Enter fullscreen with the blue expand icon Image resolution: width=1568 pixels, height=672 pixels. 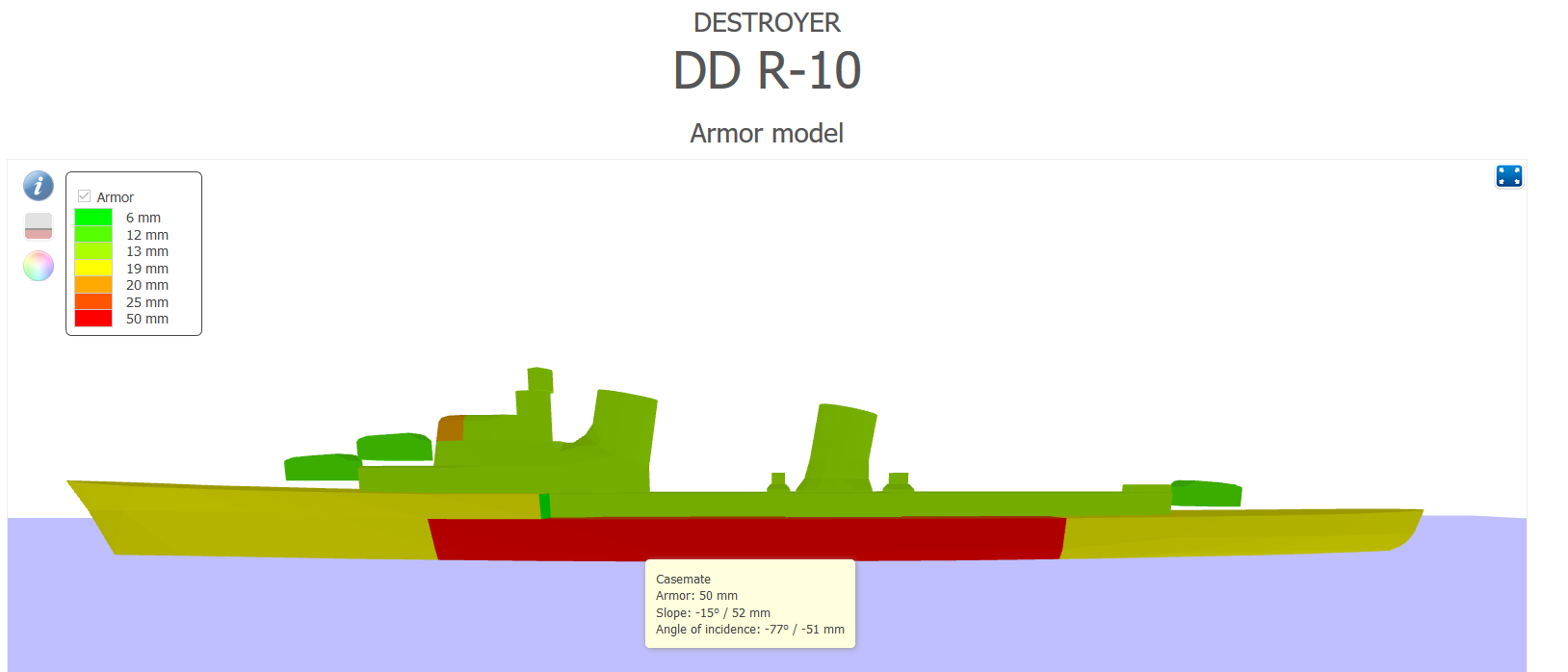point(1508,176)
